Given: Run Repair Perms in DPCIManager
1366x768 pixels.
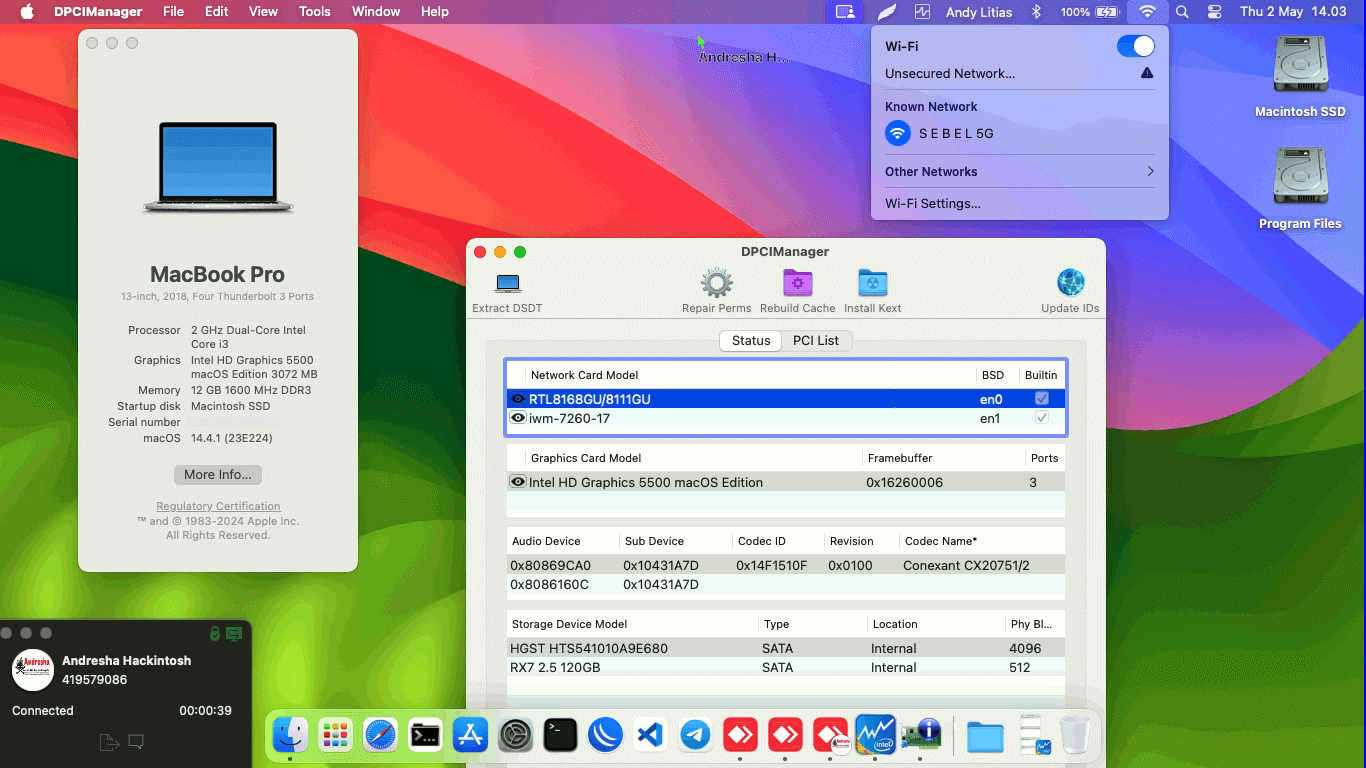Looking at the screenshot, I should pos(716,286).
